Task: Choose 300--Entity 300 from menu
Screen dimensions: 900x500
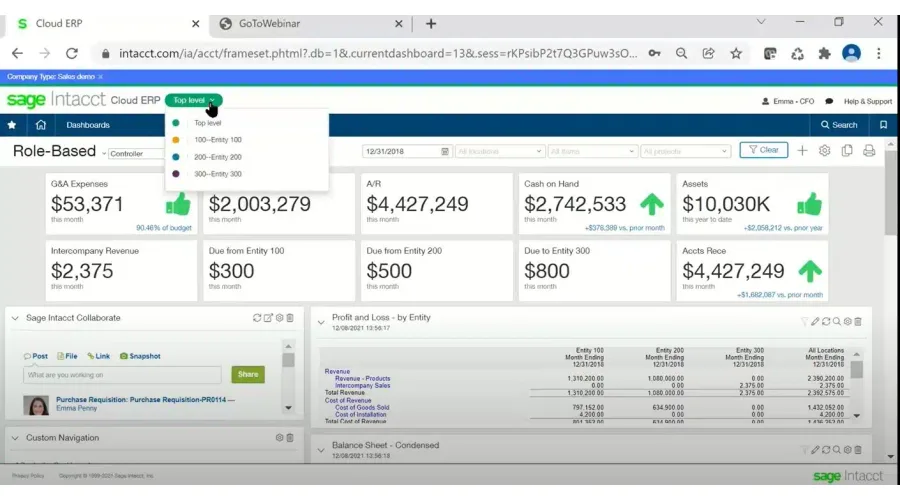Action: [218, 174]
